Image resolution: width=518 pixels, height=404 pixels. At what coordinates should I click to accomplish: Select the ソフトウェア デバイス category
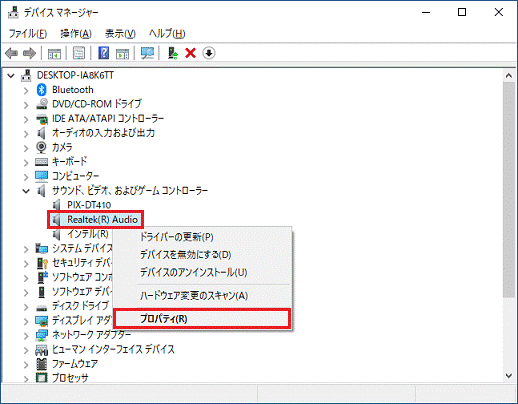click(x=82, y=292)
